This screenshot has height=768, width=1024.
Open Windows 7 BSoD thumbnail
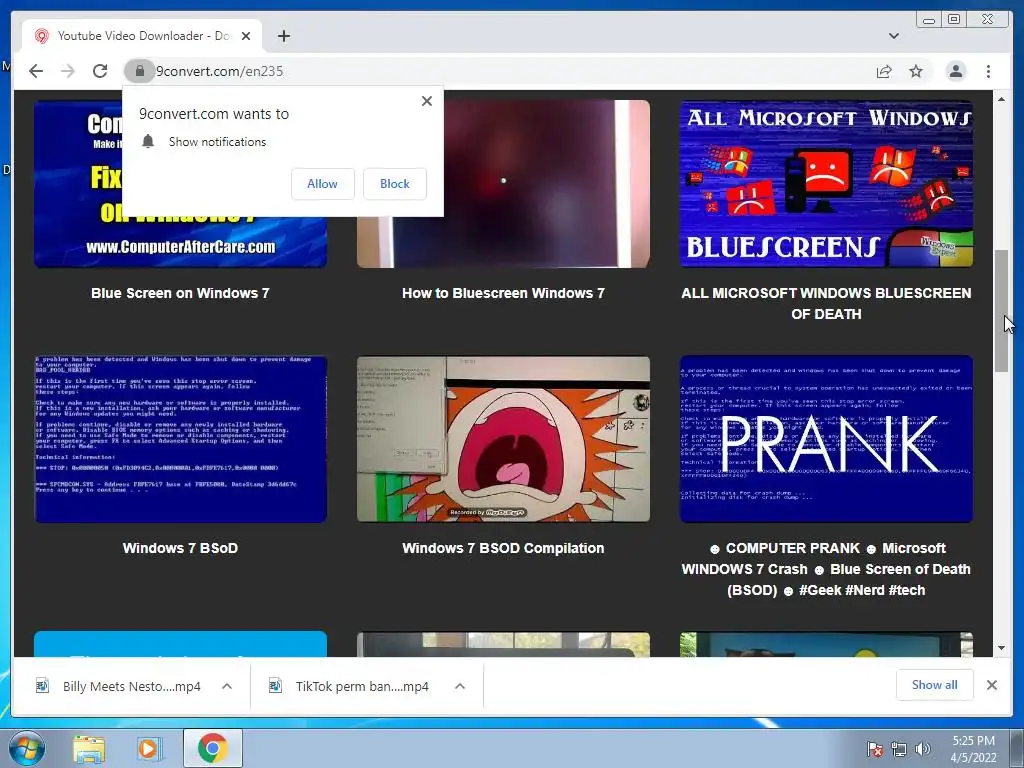[180, 439]
